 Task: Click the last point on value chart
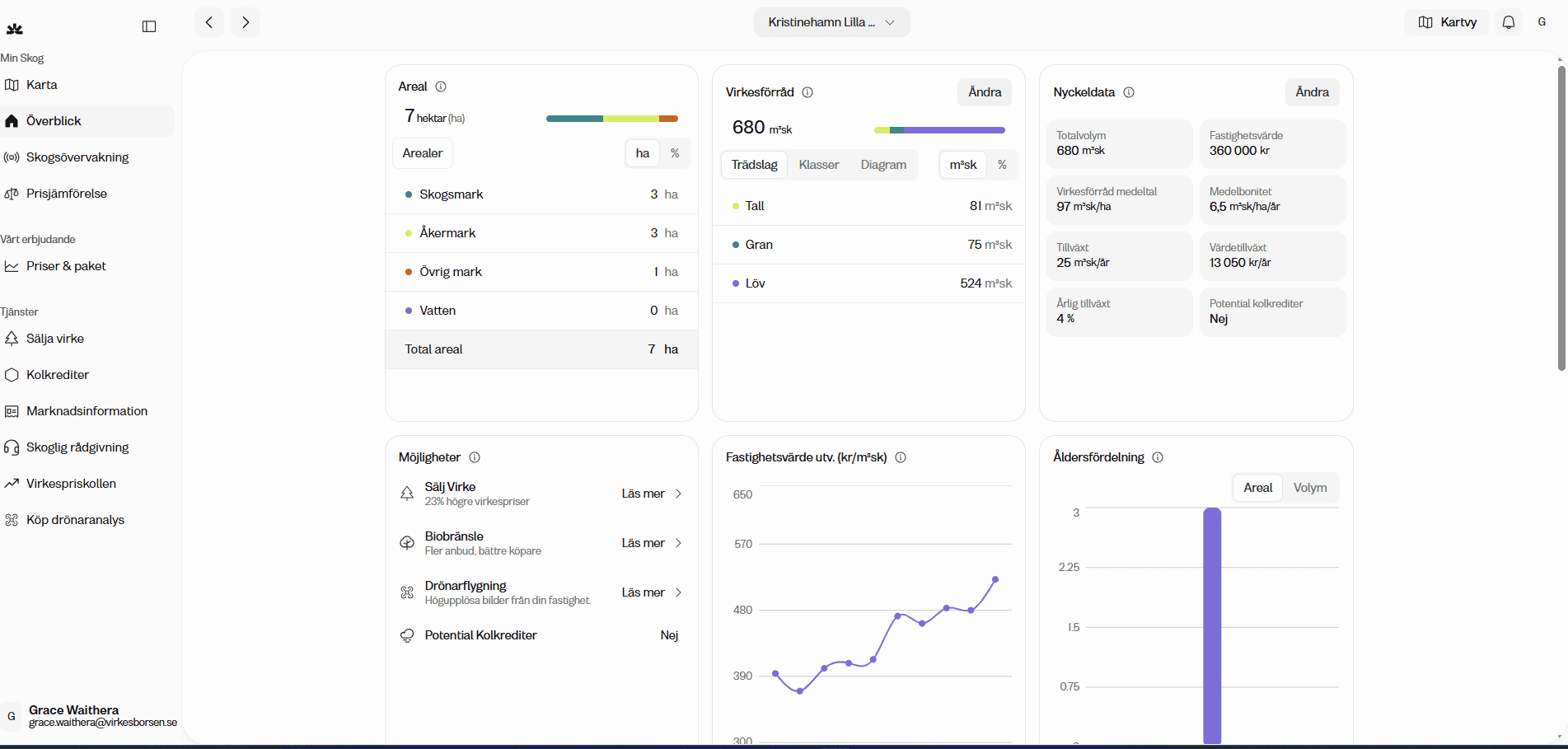pos(995,580)
